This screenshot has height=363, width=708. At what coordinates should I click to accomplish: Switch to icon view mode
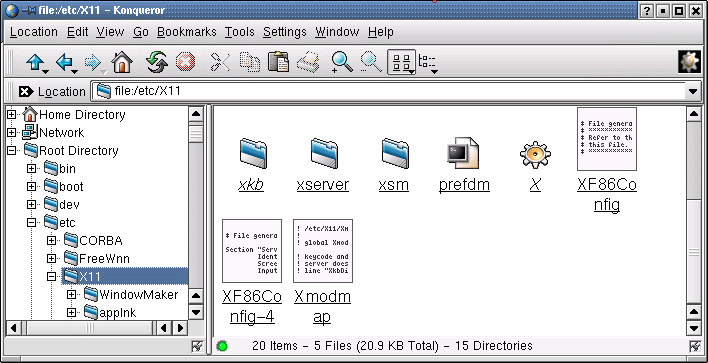pos(401,62)
